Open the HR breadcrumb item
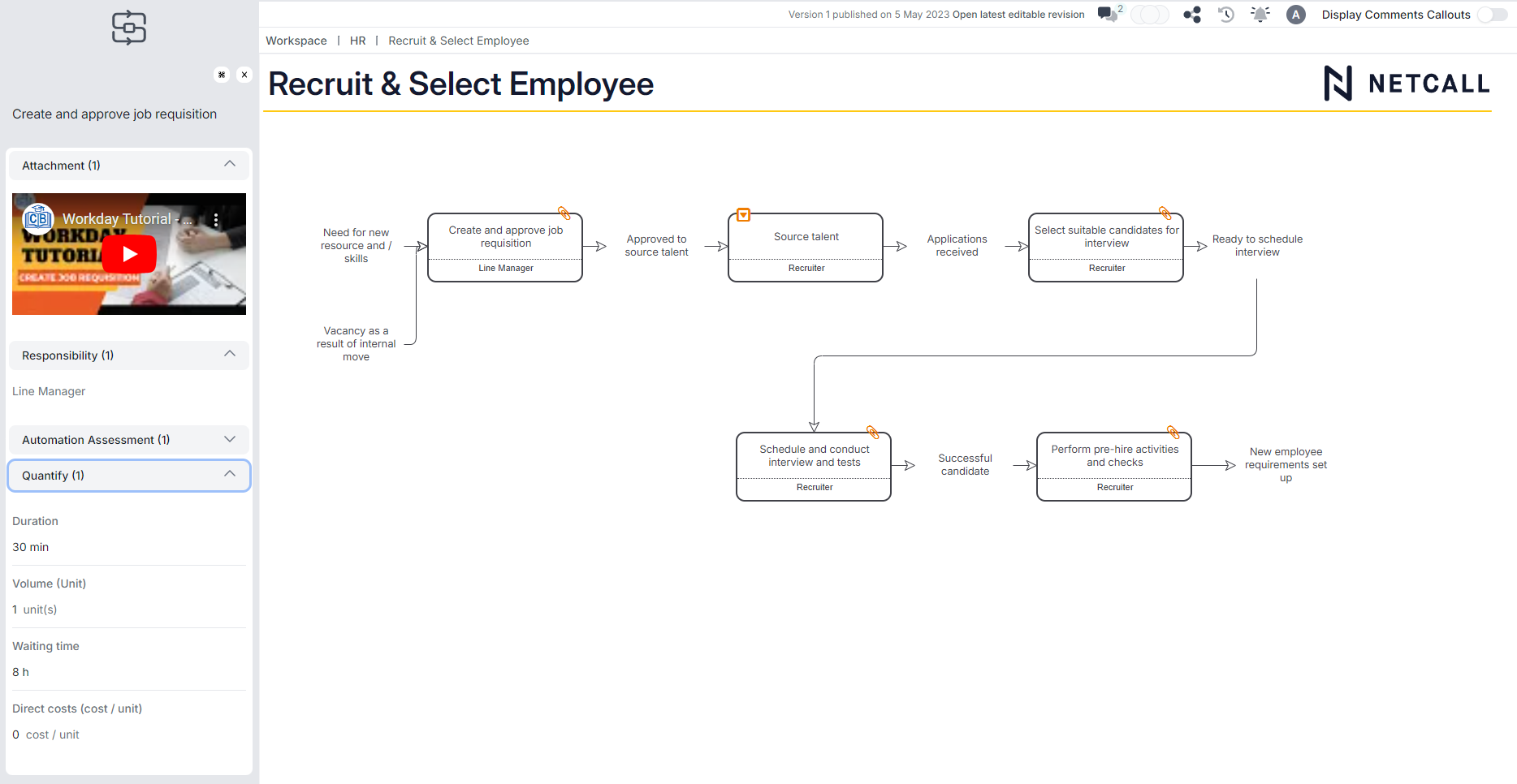 click(x=357, y=41)
